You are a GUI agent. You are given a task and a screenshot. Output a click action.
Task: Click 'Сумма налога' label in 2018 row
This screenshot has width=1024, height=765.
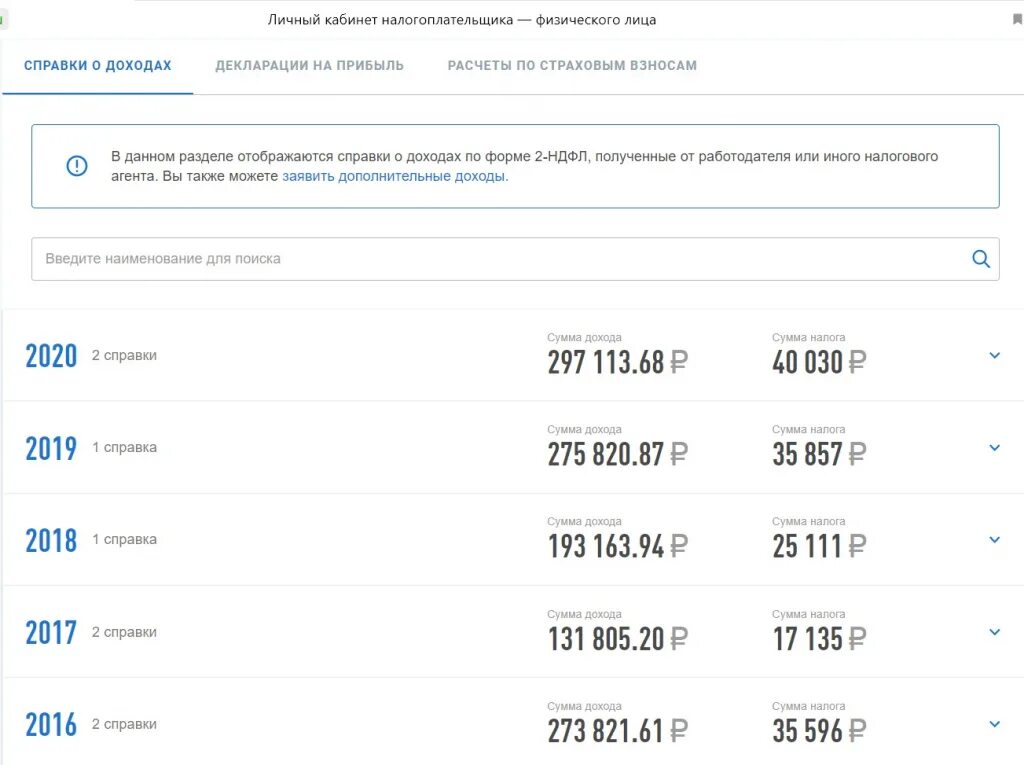(x=808, y=521)
